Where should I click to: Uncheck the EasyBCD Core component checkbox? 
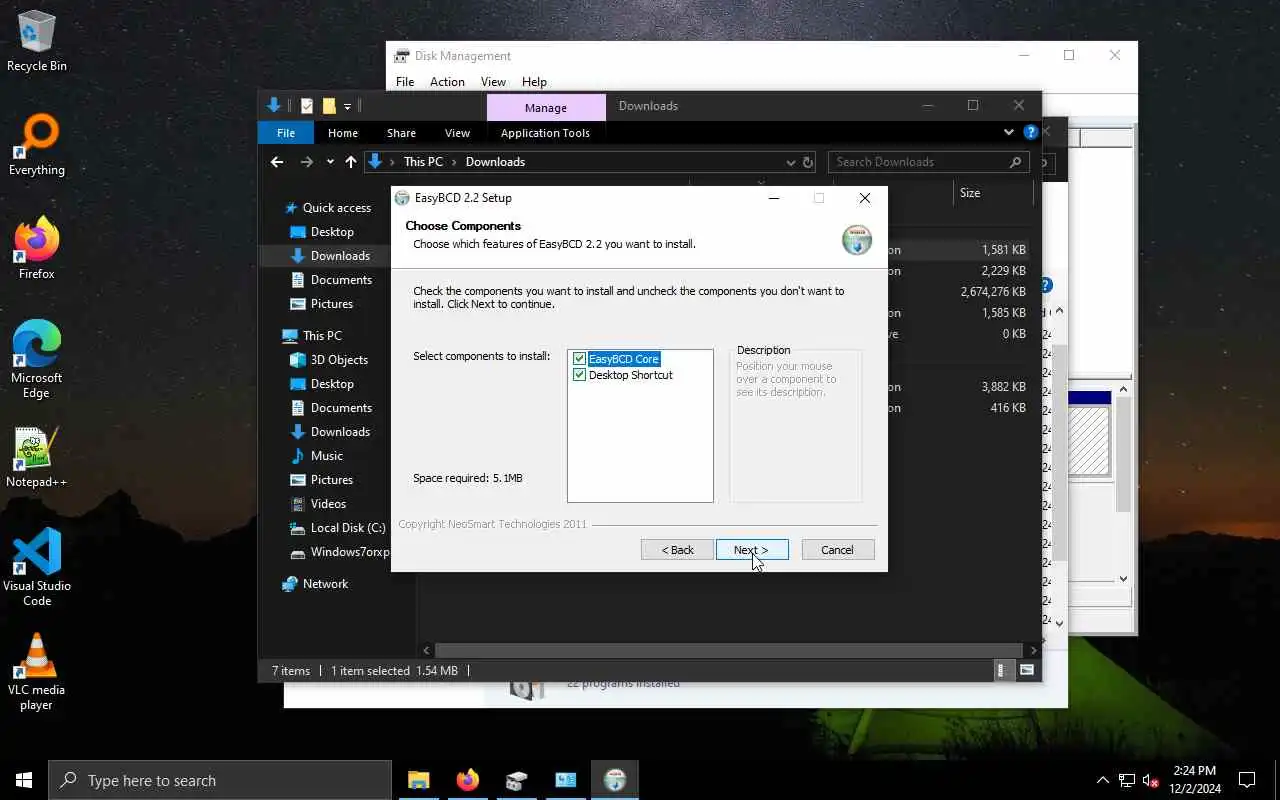click(x=579, y=359)
